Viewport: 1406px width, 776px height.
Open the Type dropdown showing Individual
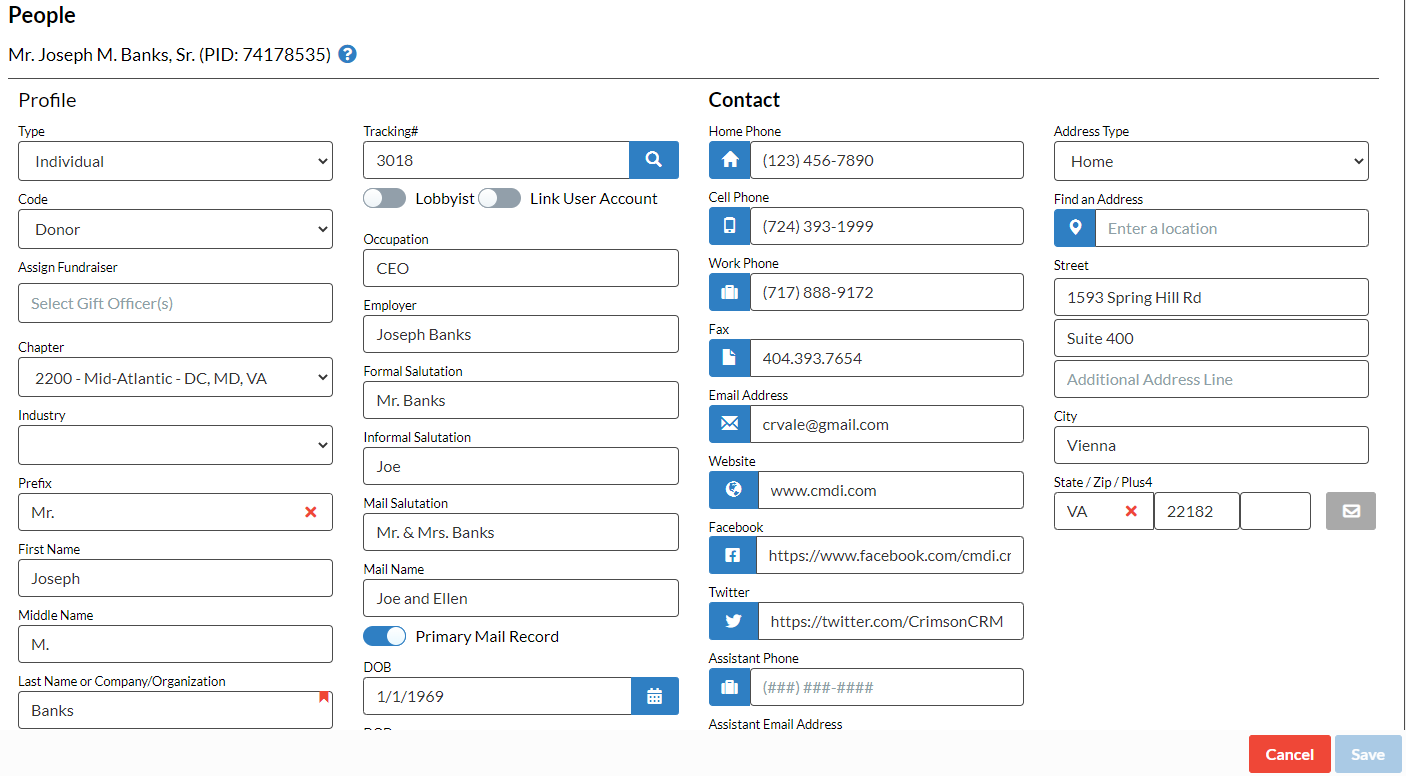[175, 161]
